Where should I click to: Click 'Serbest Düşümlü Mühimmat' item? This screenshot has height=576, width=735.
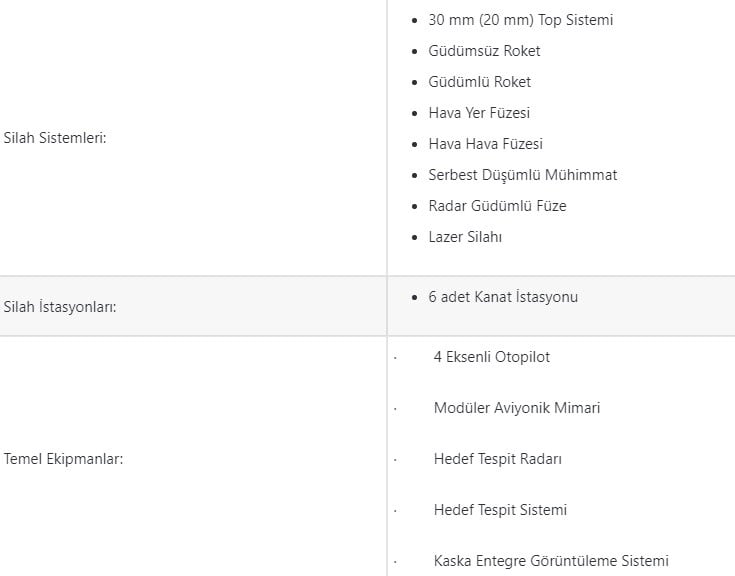coord(522,175)
